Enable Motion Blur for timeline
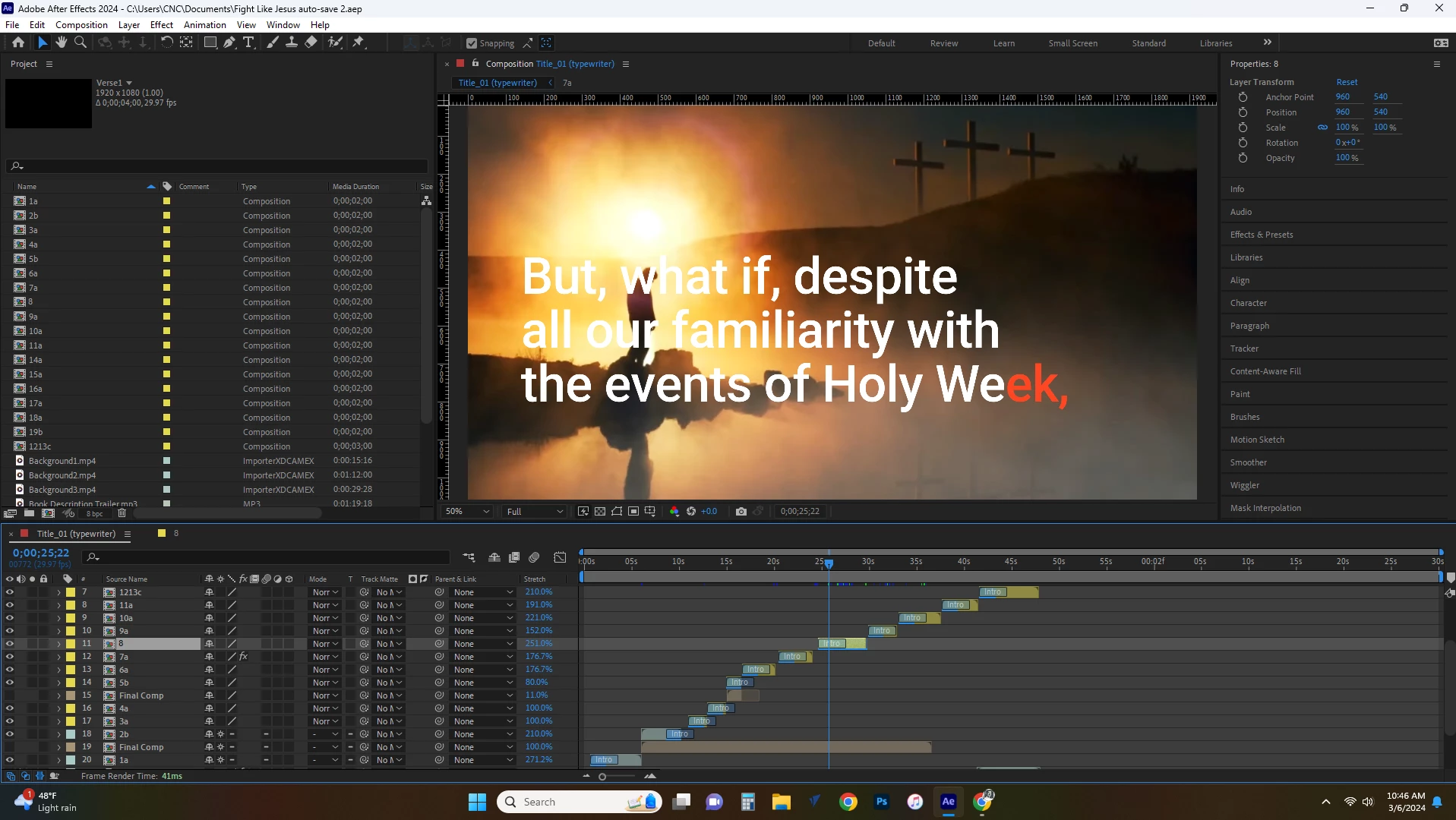This screenshot has width=1456, height=820. coord(534,557)
